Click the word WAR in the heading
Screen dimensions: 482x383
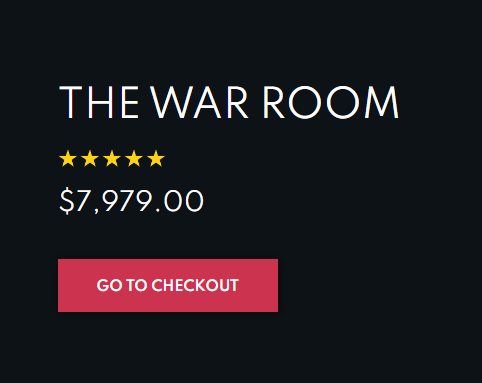tap(199, 102)
